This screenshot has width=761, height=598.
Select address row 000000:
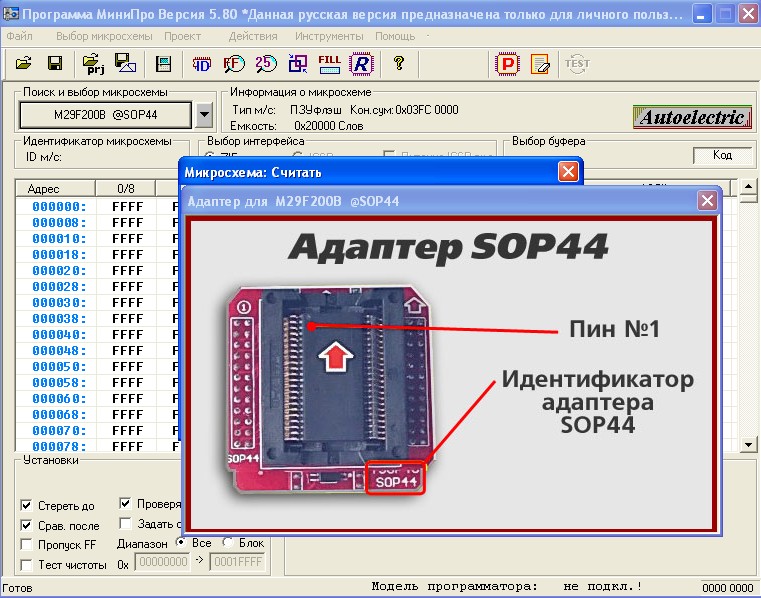(59, 207)
